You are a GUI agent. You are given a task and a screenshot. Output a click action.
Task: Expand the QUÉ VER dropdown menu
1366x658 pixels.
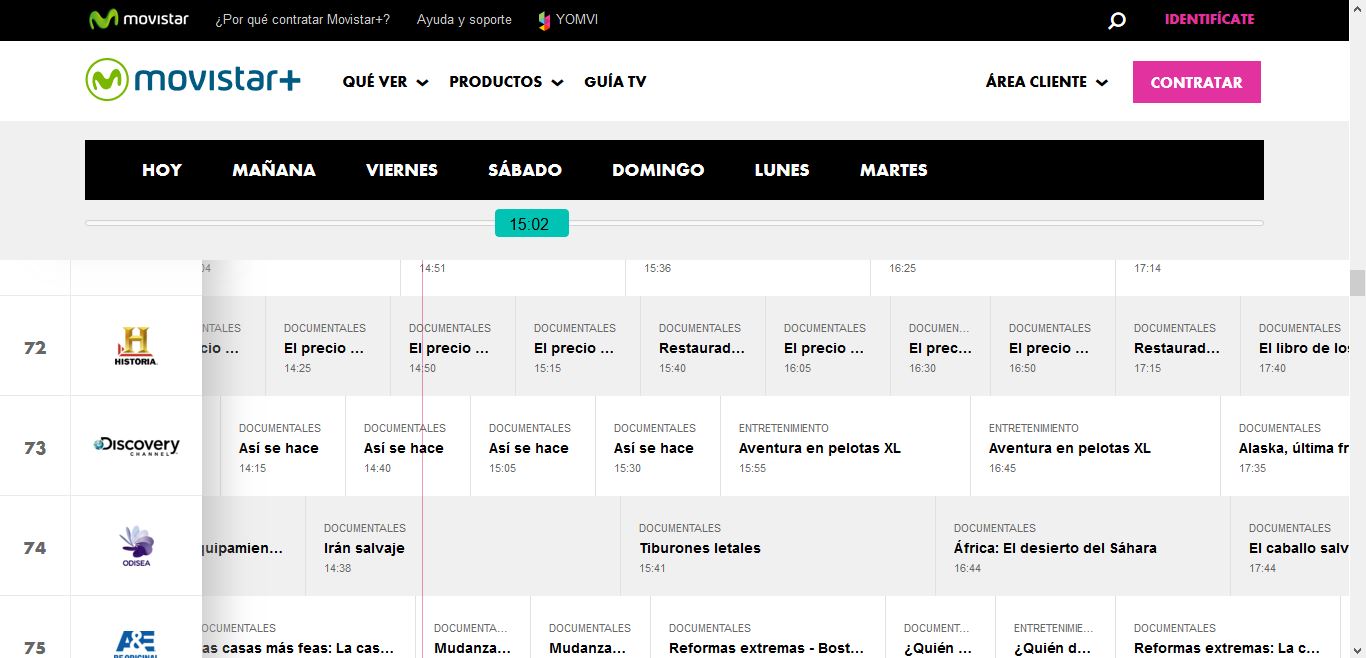pyautogui.click(x=385, y=82)
